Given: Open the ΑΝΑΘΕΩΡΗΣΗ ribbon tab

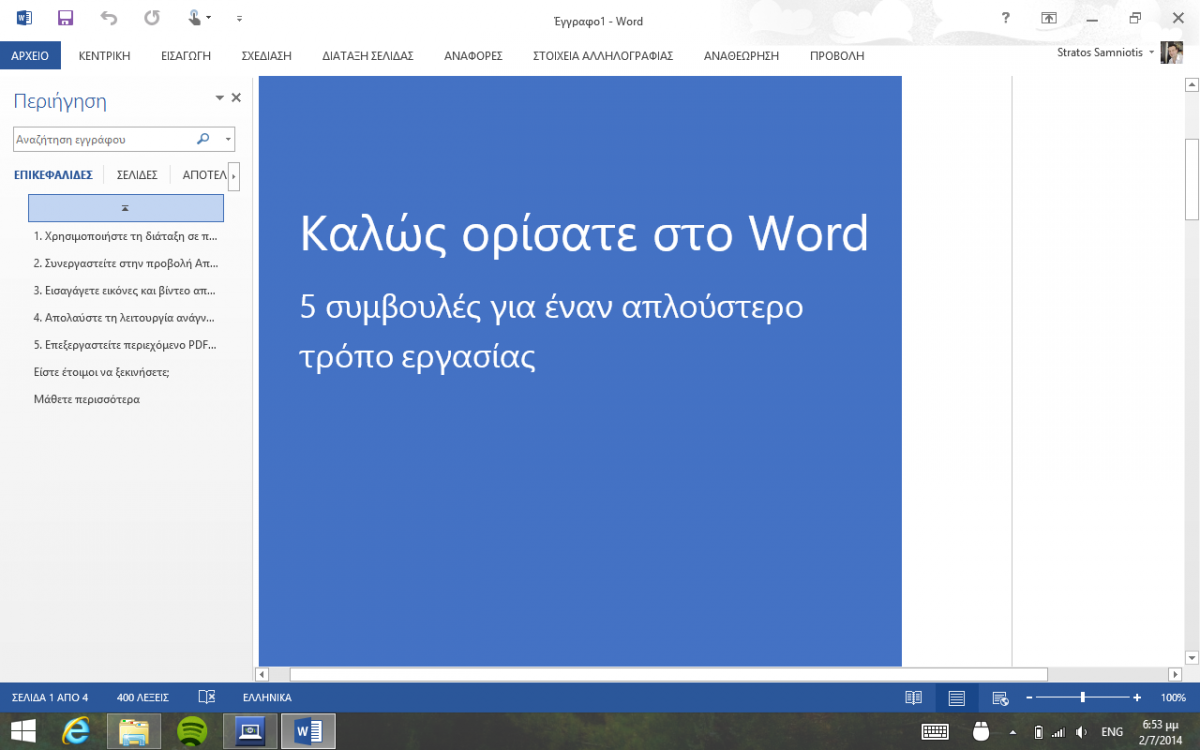Looking at the screenshot, I should coord(741,56).
